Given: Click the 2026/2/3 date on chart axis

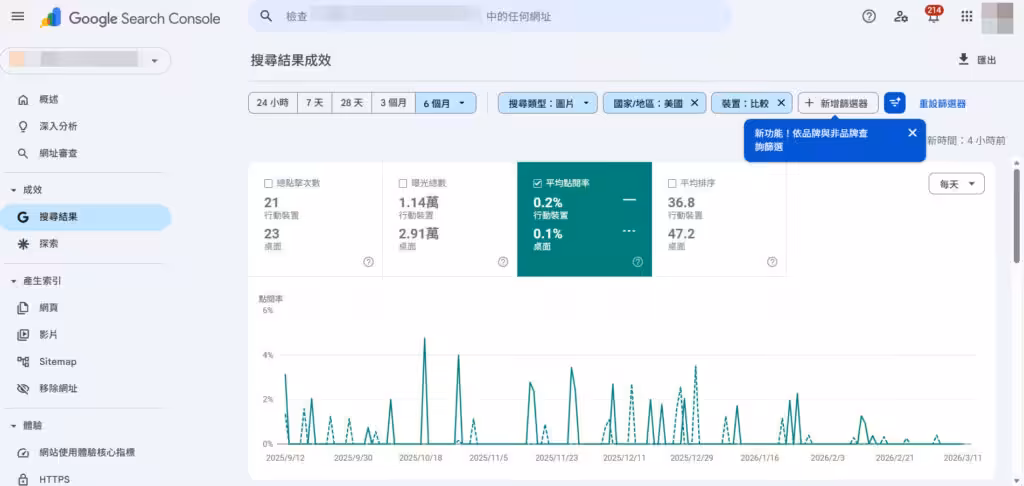Looking at the screenshot, I should coord(825,458).
